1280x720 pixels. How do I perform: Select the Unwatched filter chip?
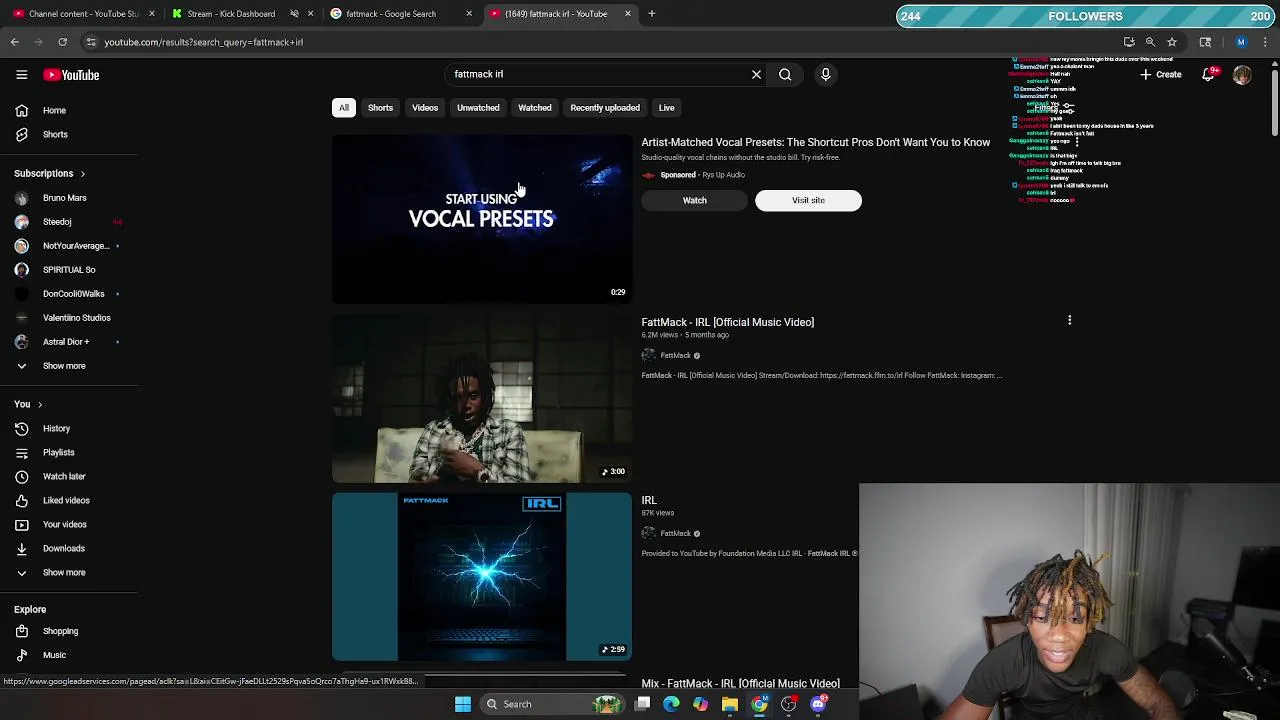click(x=478, y=108)
